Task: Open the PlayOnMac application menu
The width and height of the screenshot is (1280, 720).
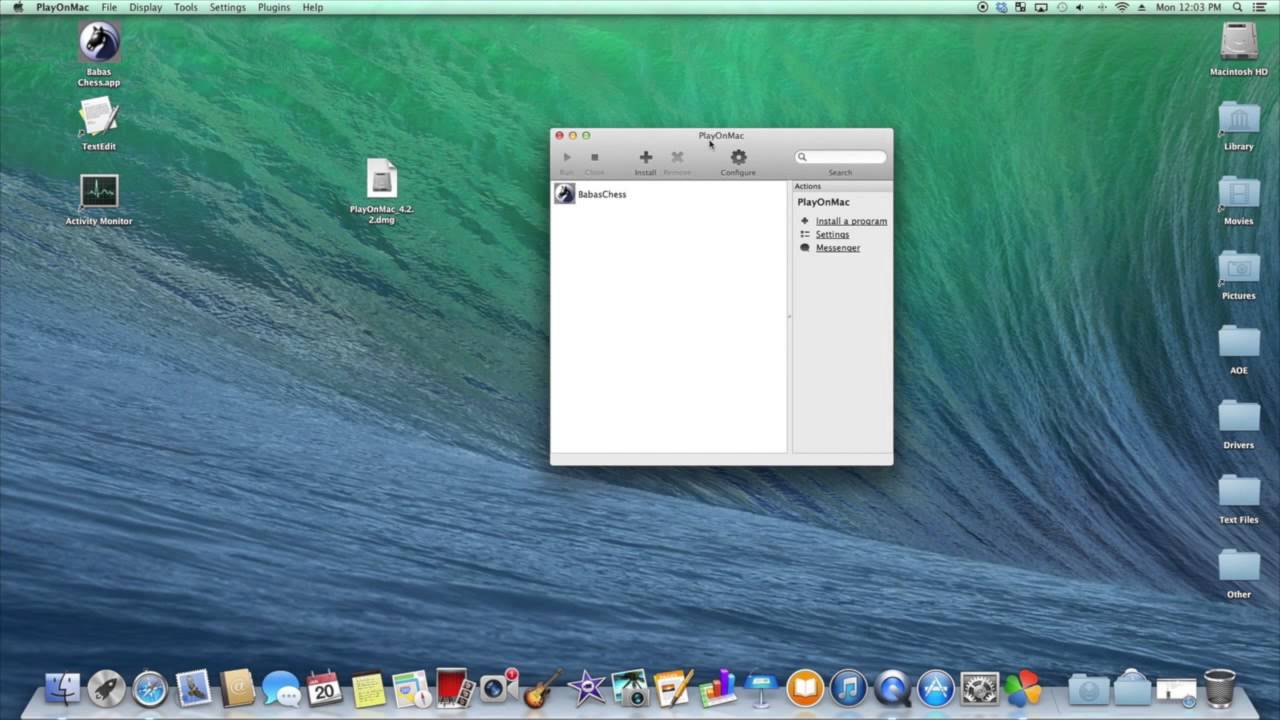Action: pyautogui.click(x=62, y=7)
